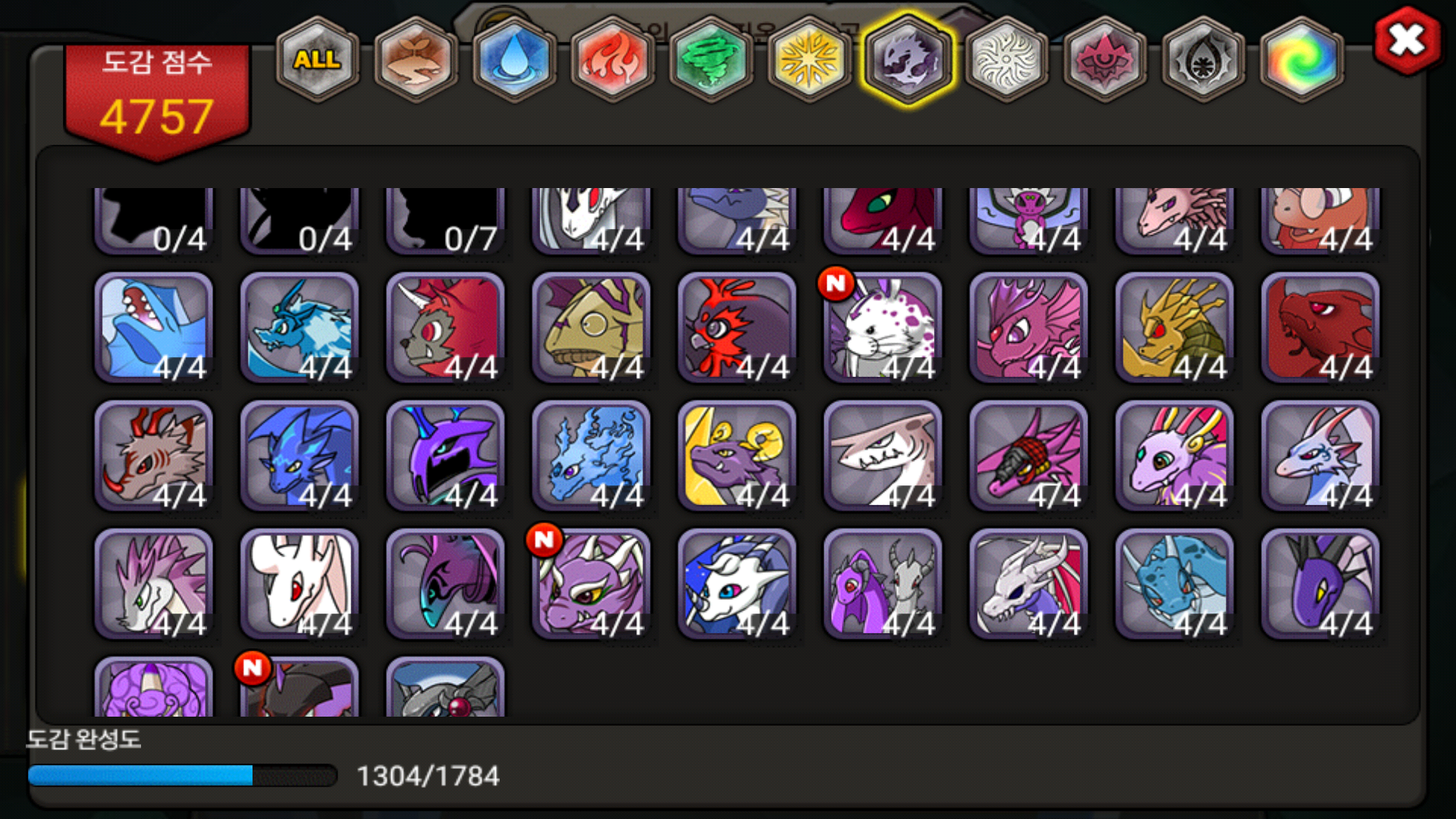
Task: Select the fire element filter icon
Action: point(613,59)
